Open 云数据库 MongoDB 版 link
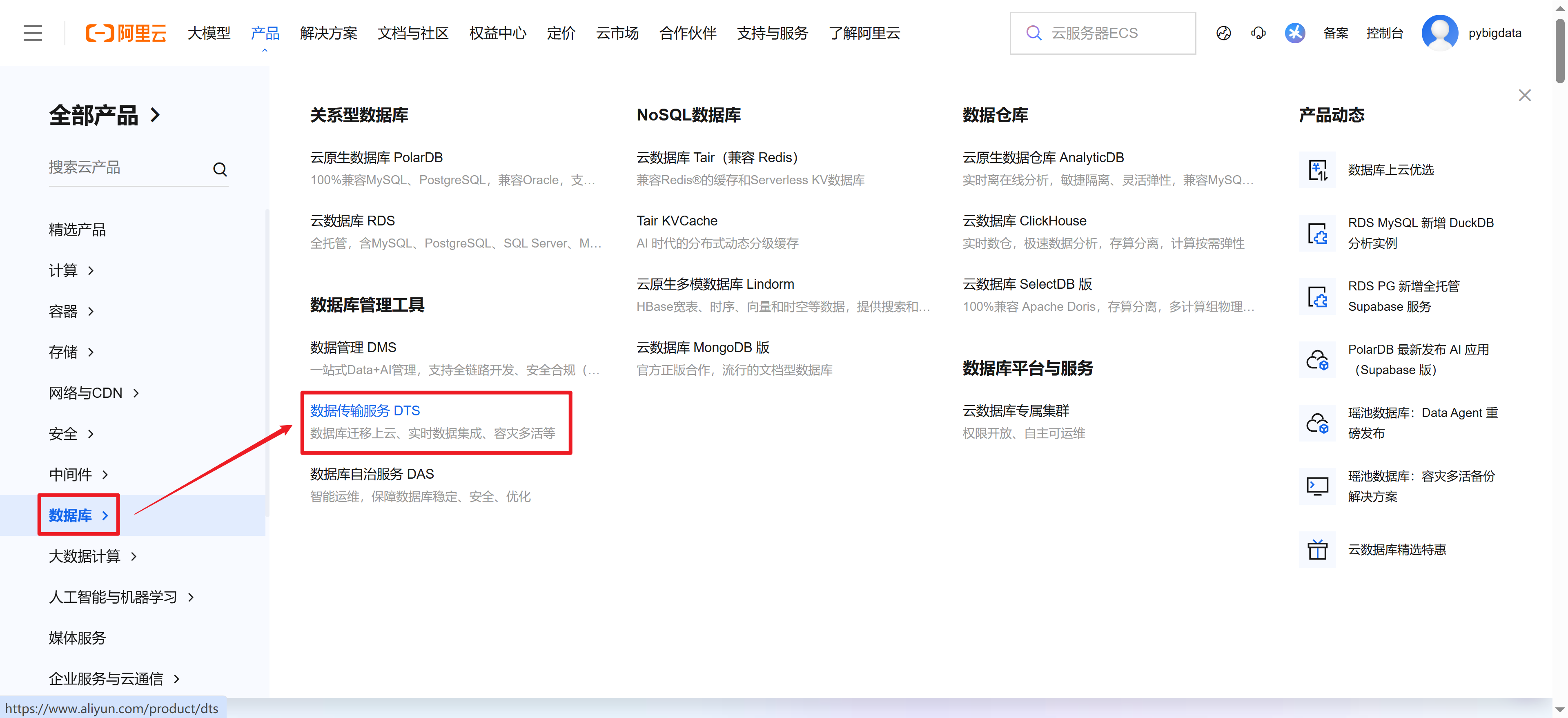This screenshot has height=718, width=1568. (x=703, y=347)
